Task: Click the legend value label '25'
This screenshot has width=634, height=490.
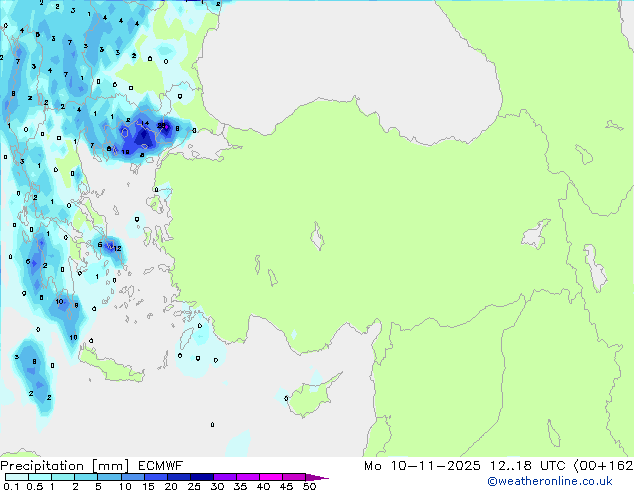Action: (194, 486)
